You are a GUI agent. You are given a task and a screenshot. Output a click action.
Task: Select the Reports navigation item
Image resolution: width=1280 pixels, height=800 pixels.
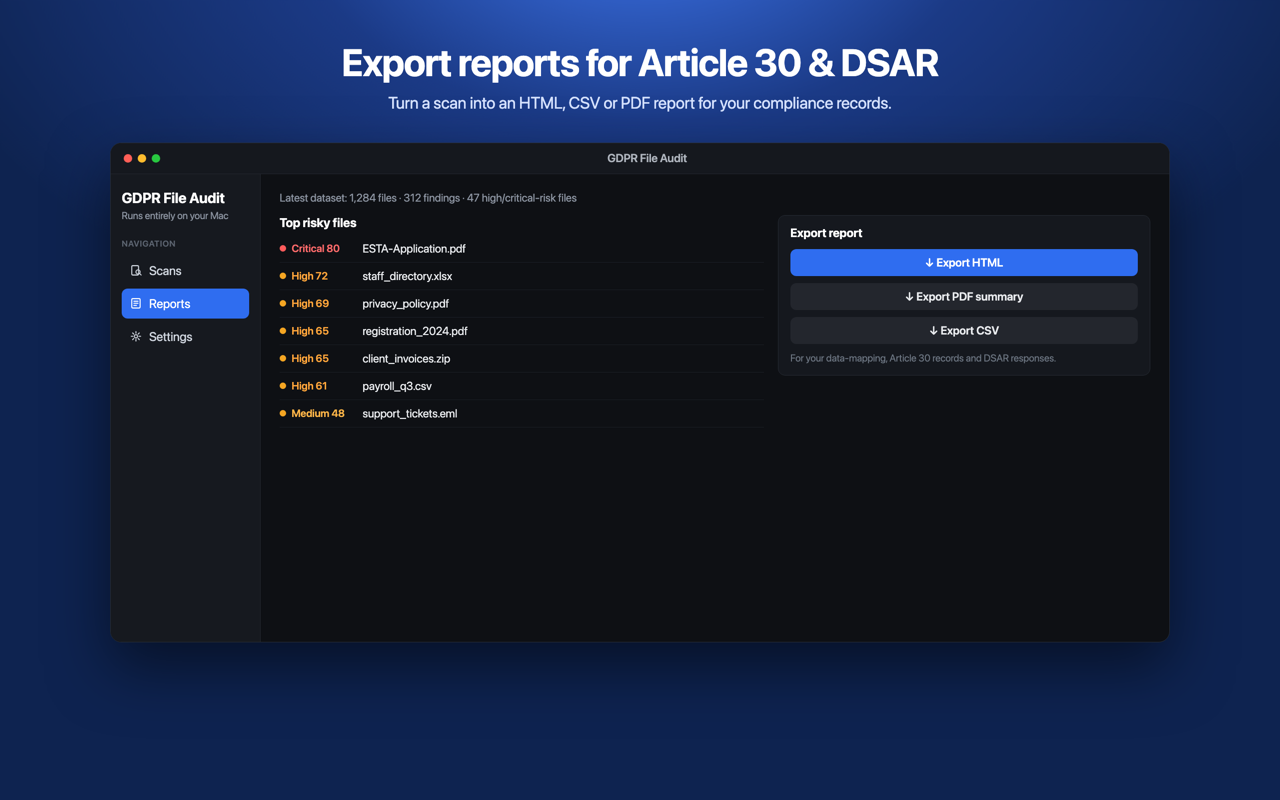(x=185, y=304)
